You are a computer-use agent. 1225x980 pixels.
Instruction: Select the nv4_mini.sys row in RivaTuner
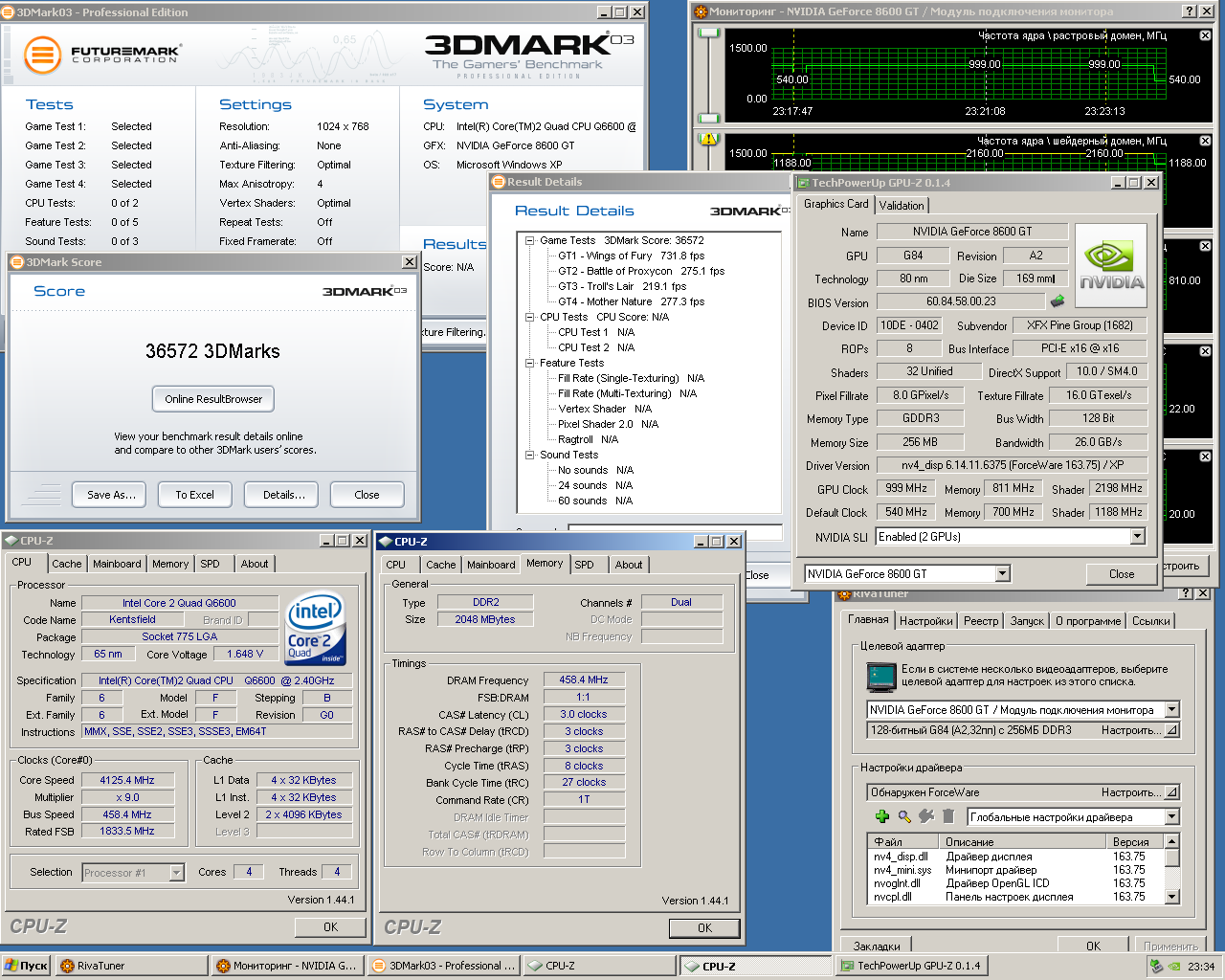pos(1014,870)
